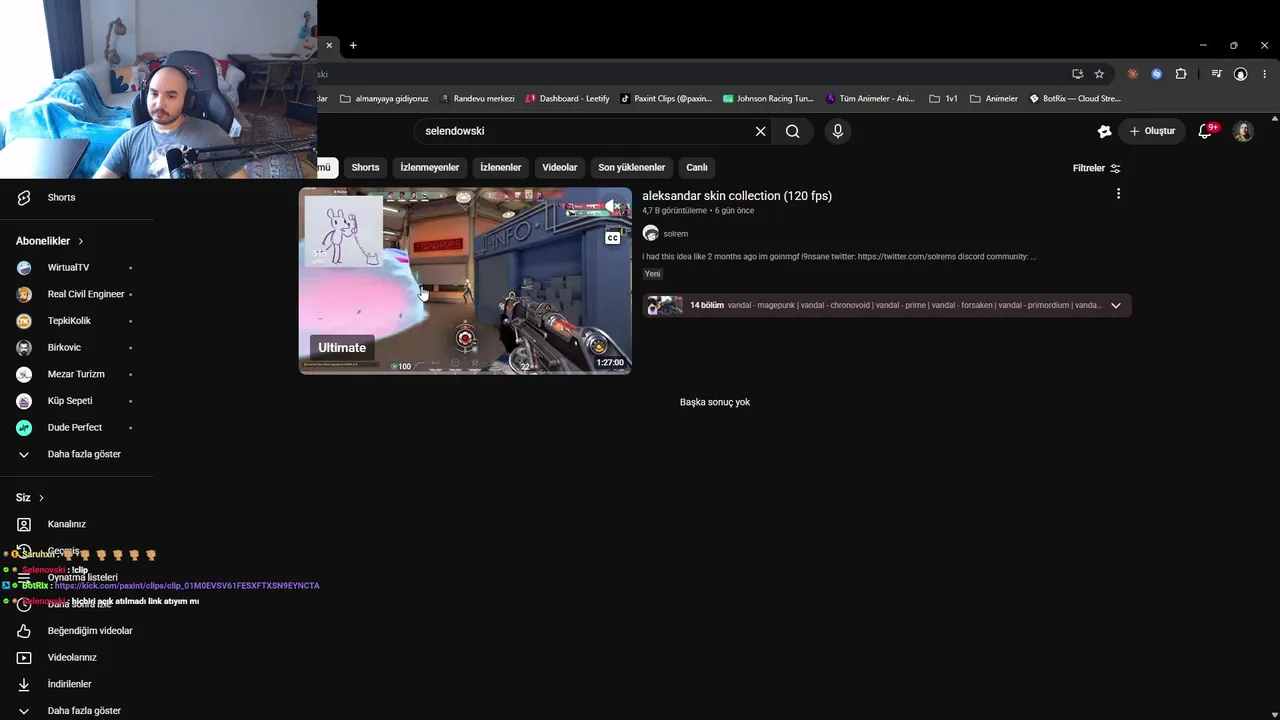
Task: Open a new browser tab
Action: 353,45
